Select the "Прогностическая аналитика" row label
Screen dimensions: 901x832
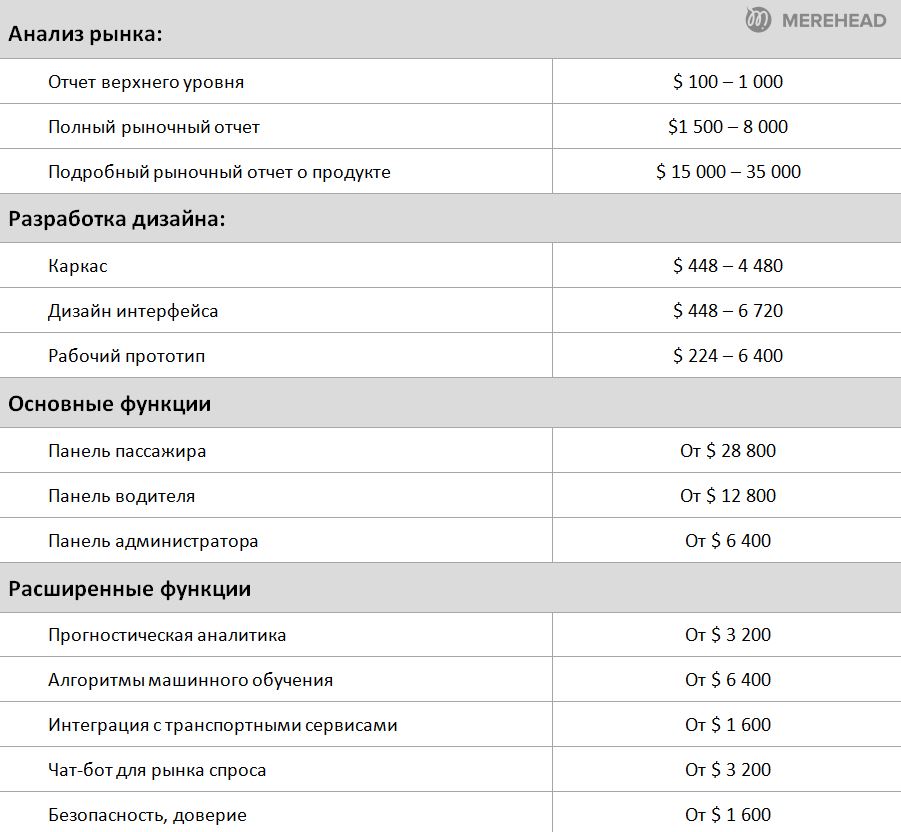pyautogui.click(x=167, y=635)
